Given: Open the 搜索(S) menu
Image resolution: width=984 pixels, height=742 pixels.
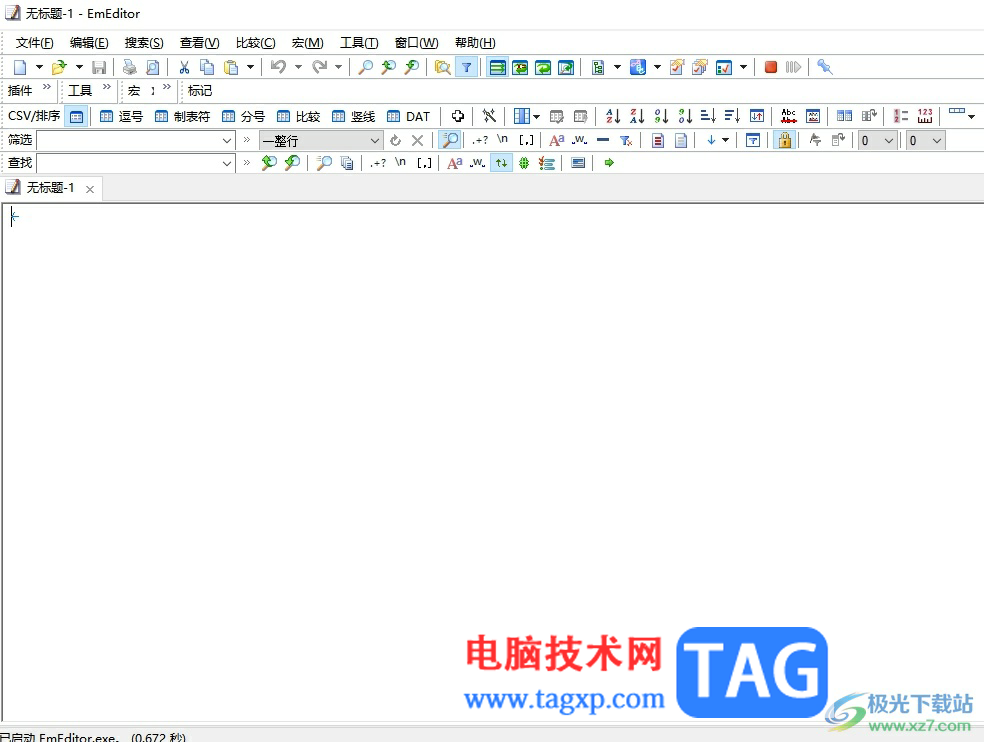Looking at the screenshot, I should pyautogui.click(x=144, y=43).
